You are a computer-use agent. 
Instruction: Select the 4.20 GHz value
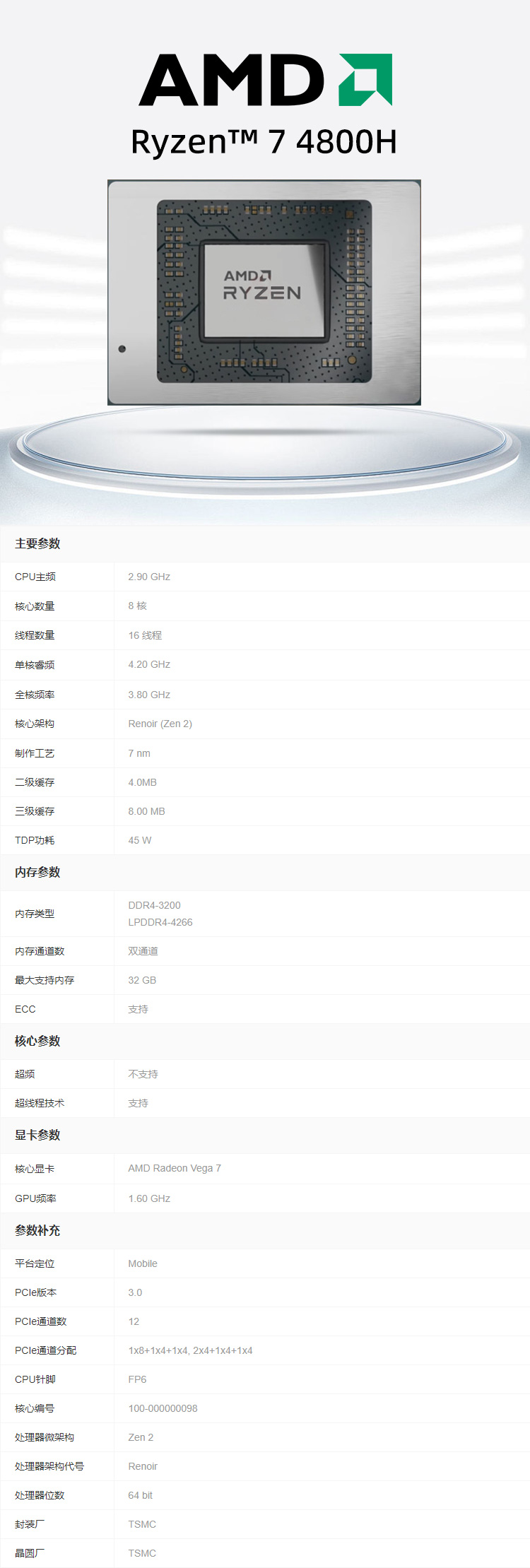(149, 664)
